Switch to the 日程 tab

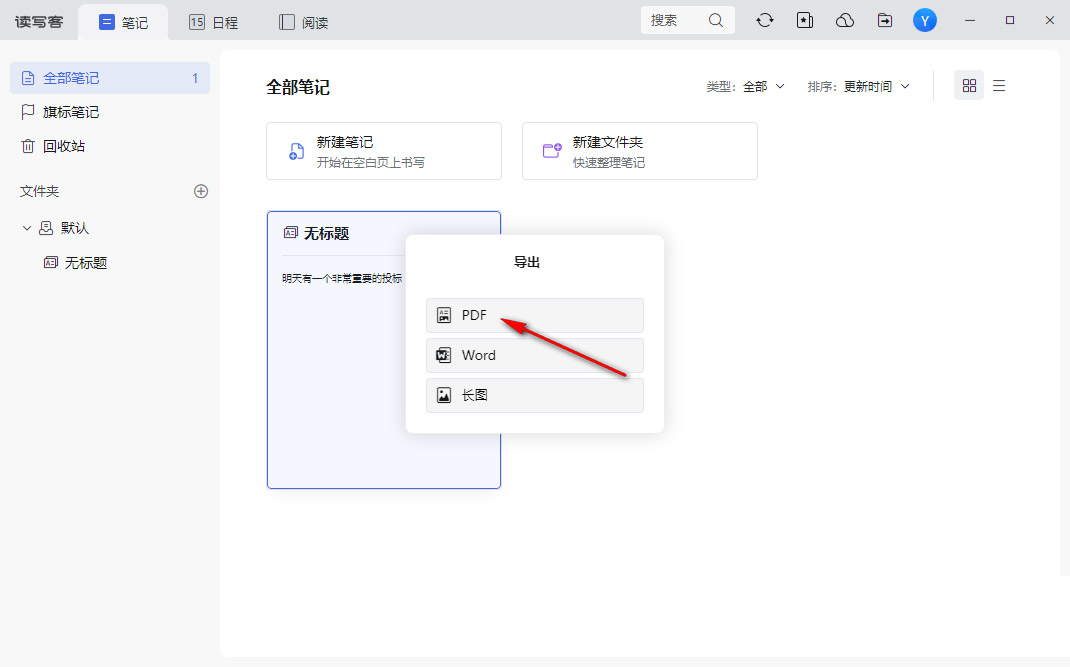pyautogui.click(x=213, y=23)
